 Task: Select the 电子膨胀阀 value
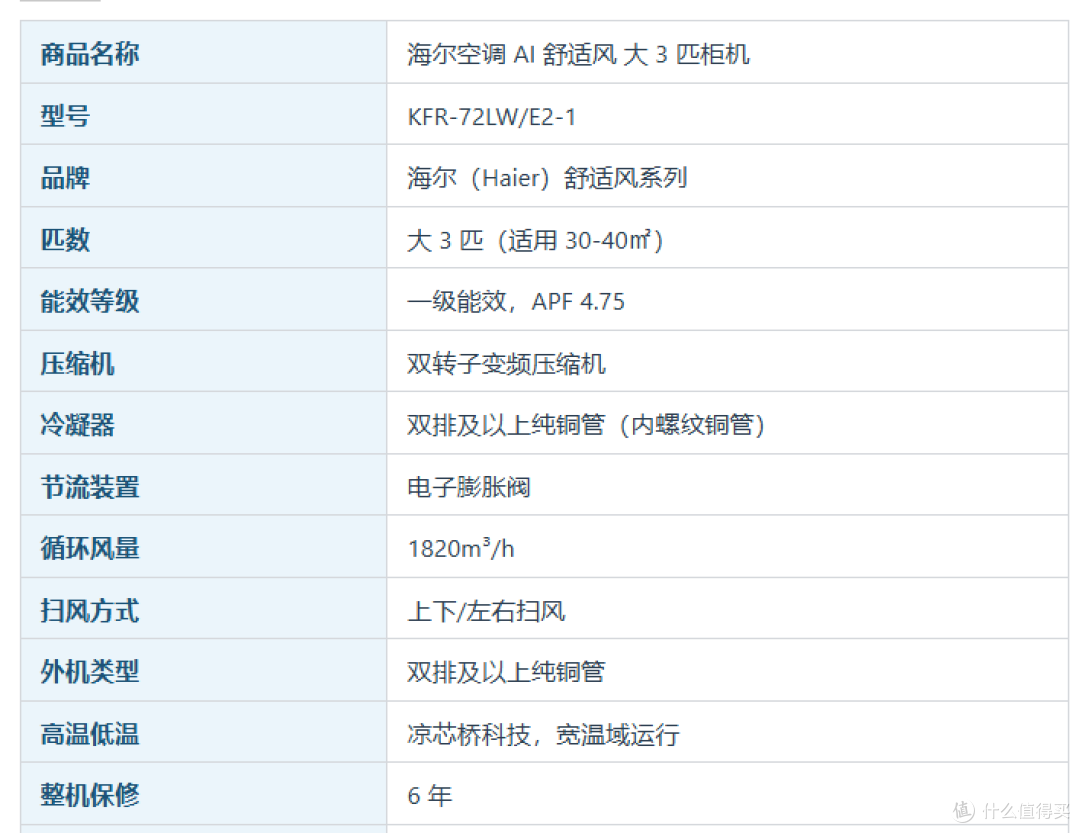tap(469, 487)
